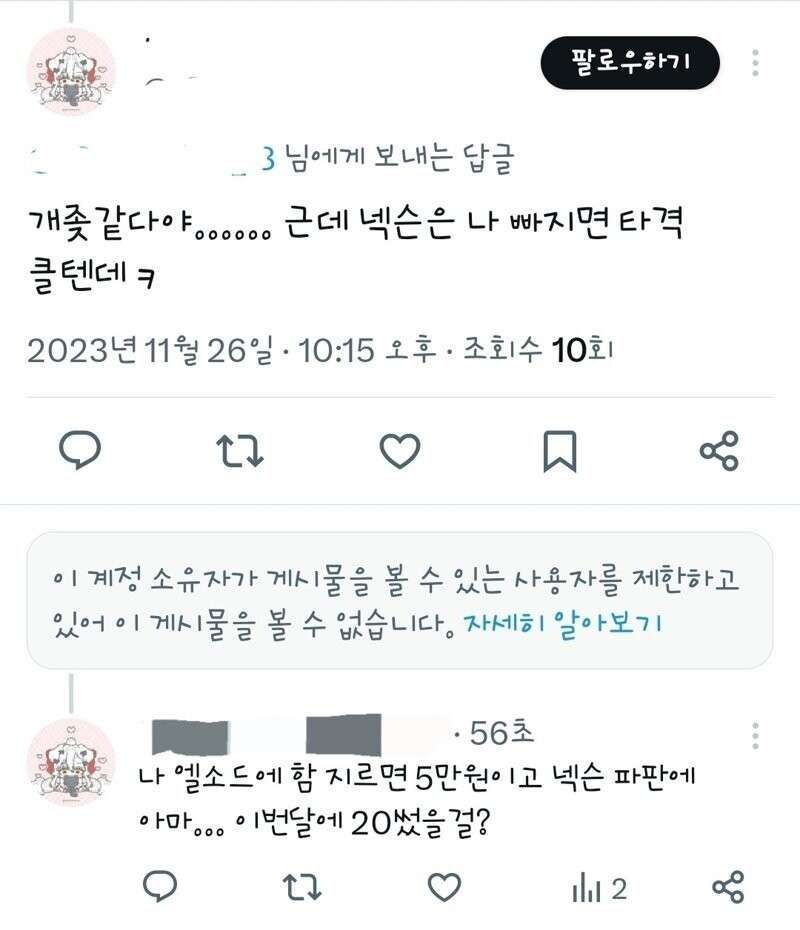800x930 pixels.
Task: Share the main tweet
Action: tap(719, 451)
